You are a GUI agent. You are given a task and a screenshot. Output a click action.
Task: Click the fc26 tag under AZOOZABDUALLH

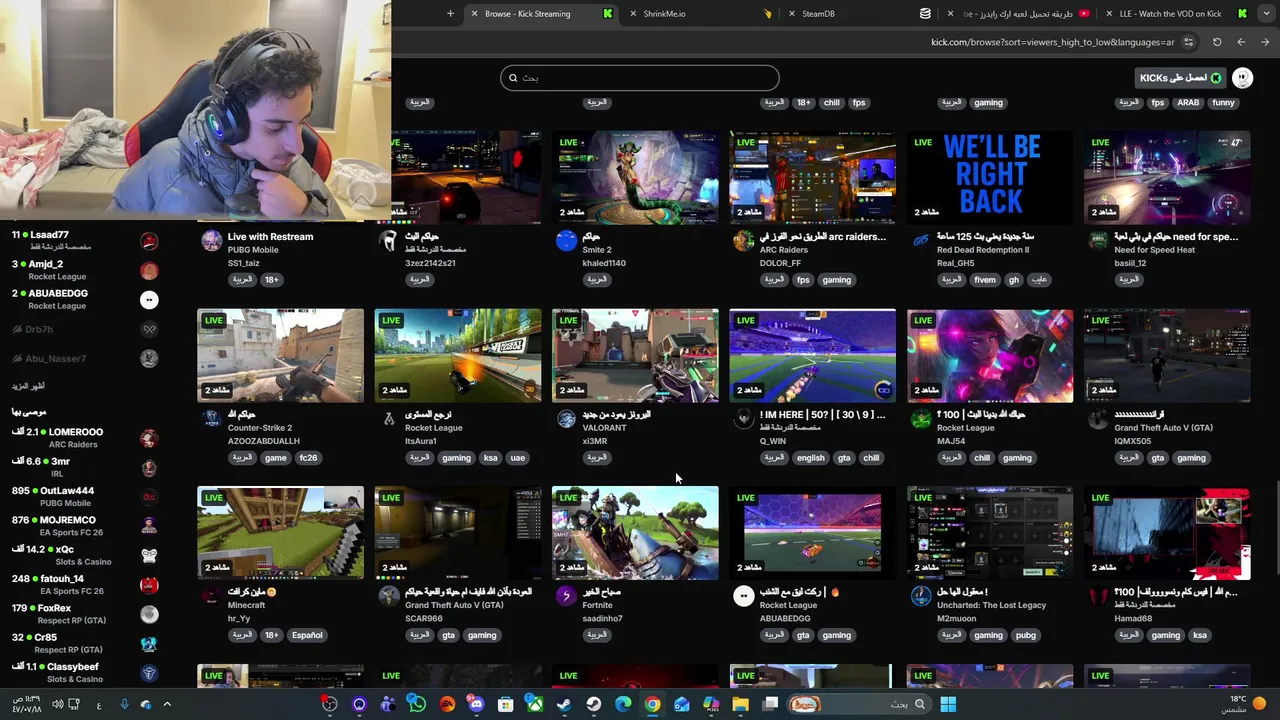(x=308, y=458)
